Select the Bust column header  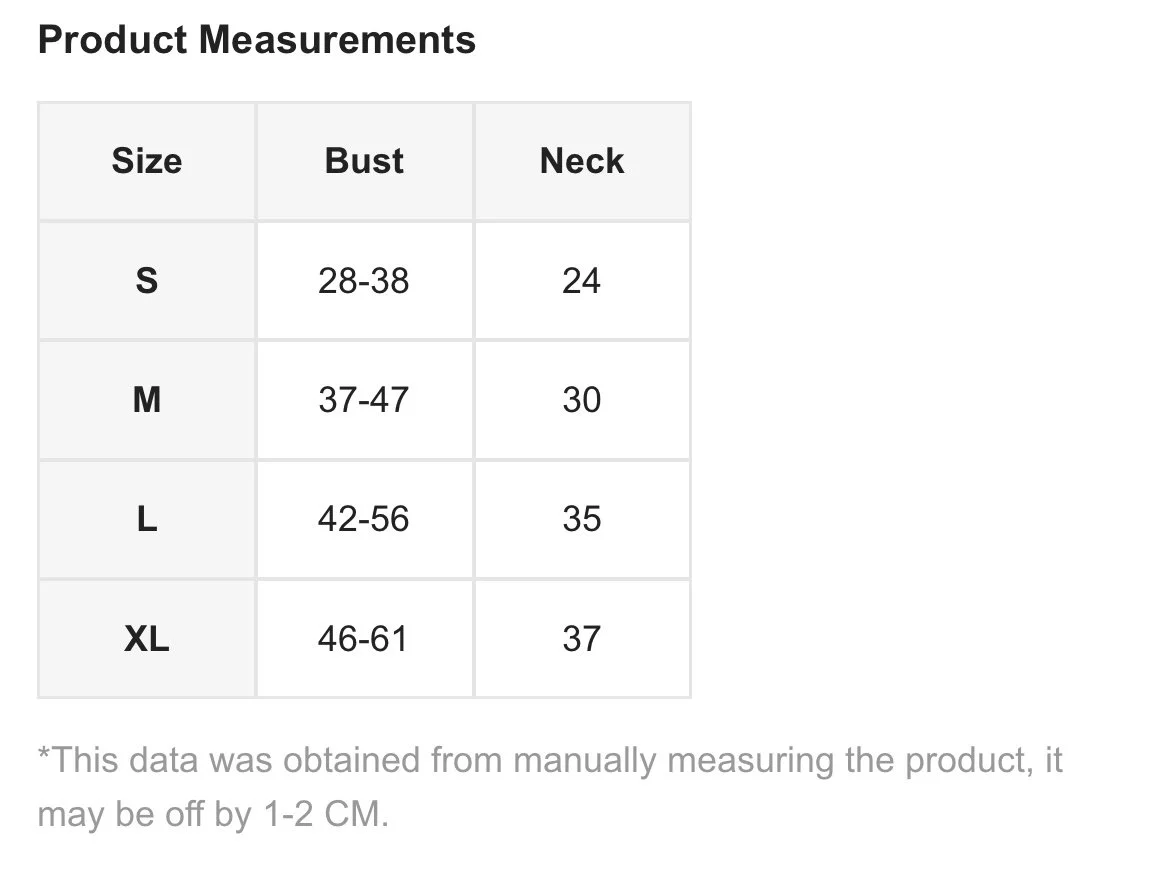(364, 161)
